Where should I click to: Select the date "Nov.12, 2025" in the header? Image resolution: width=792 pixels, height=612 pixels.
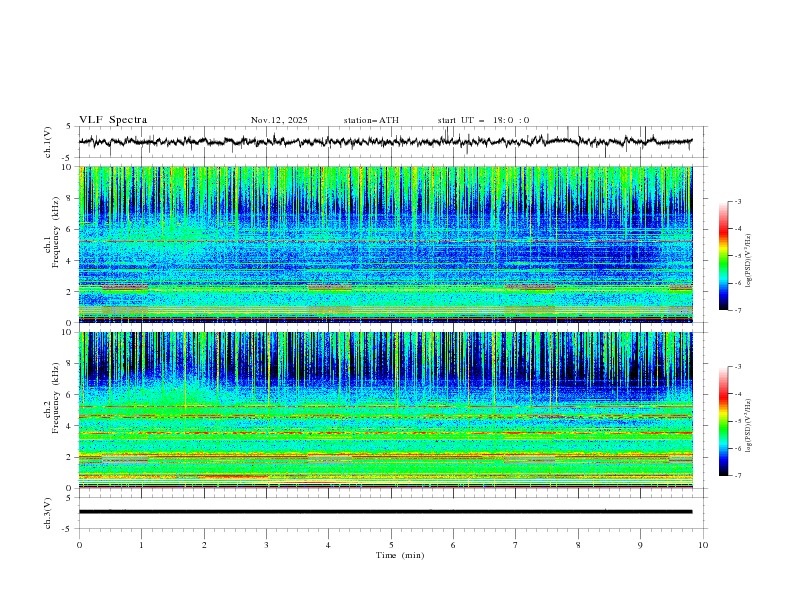pyautogui.click(x=279, y=120)
